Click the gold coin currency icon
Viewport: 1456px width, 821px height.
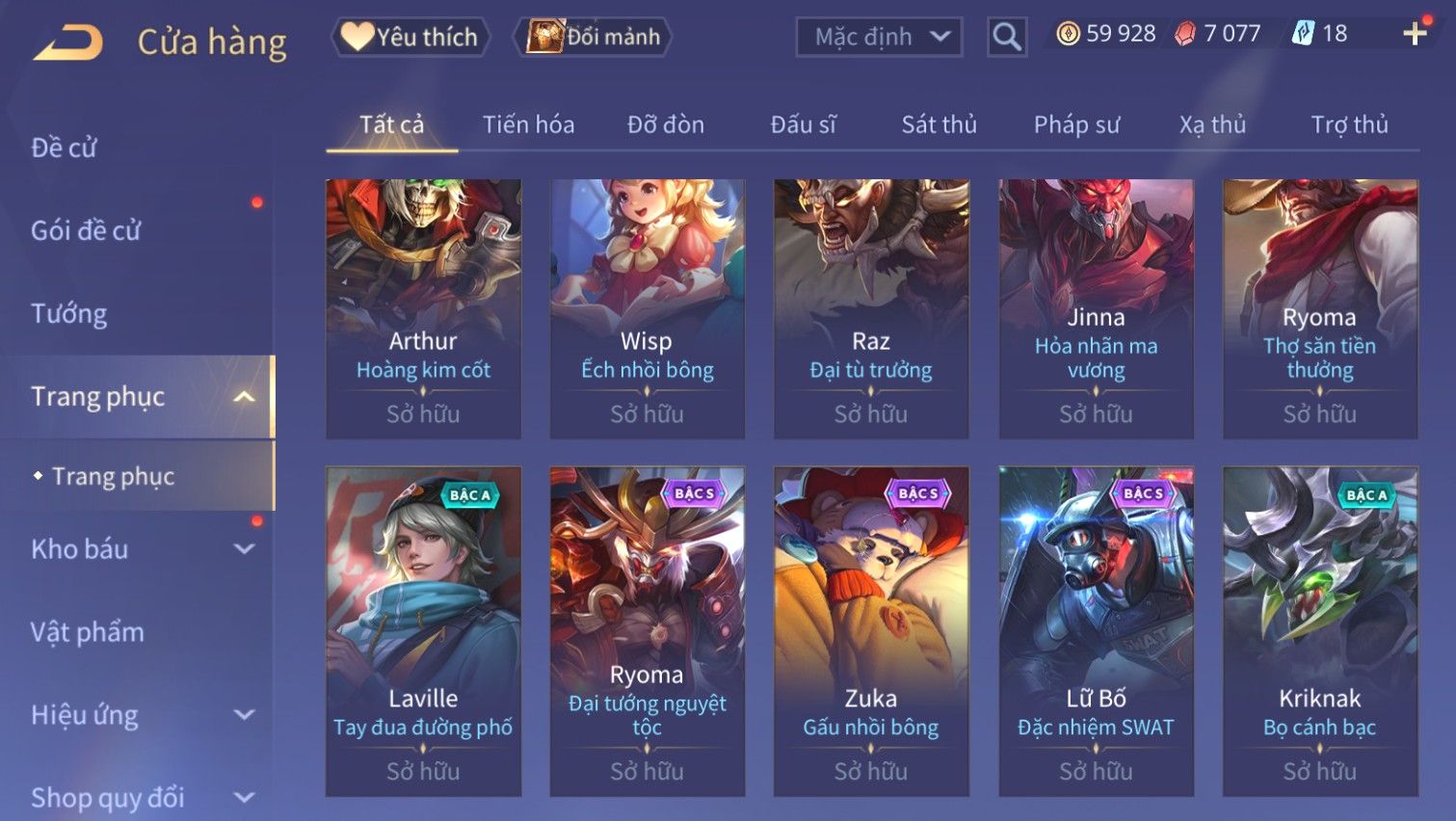1068,34
